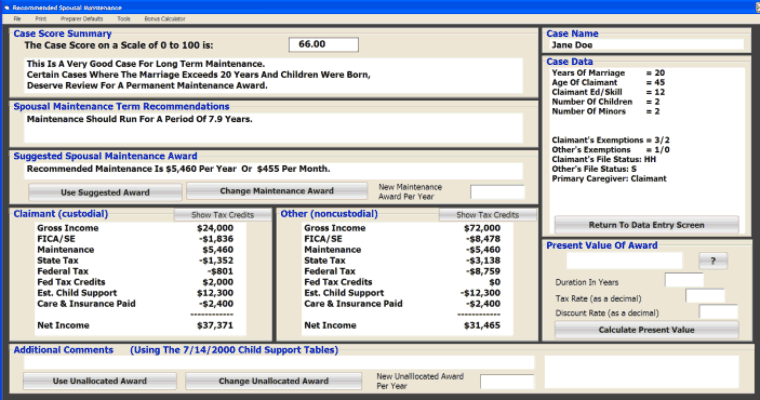This screenshot has width=760, height=400.
Task: Open the Print menu
Action: coord(40,19)
